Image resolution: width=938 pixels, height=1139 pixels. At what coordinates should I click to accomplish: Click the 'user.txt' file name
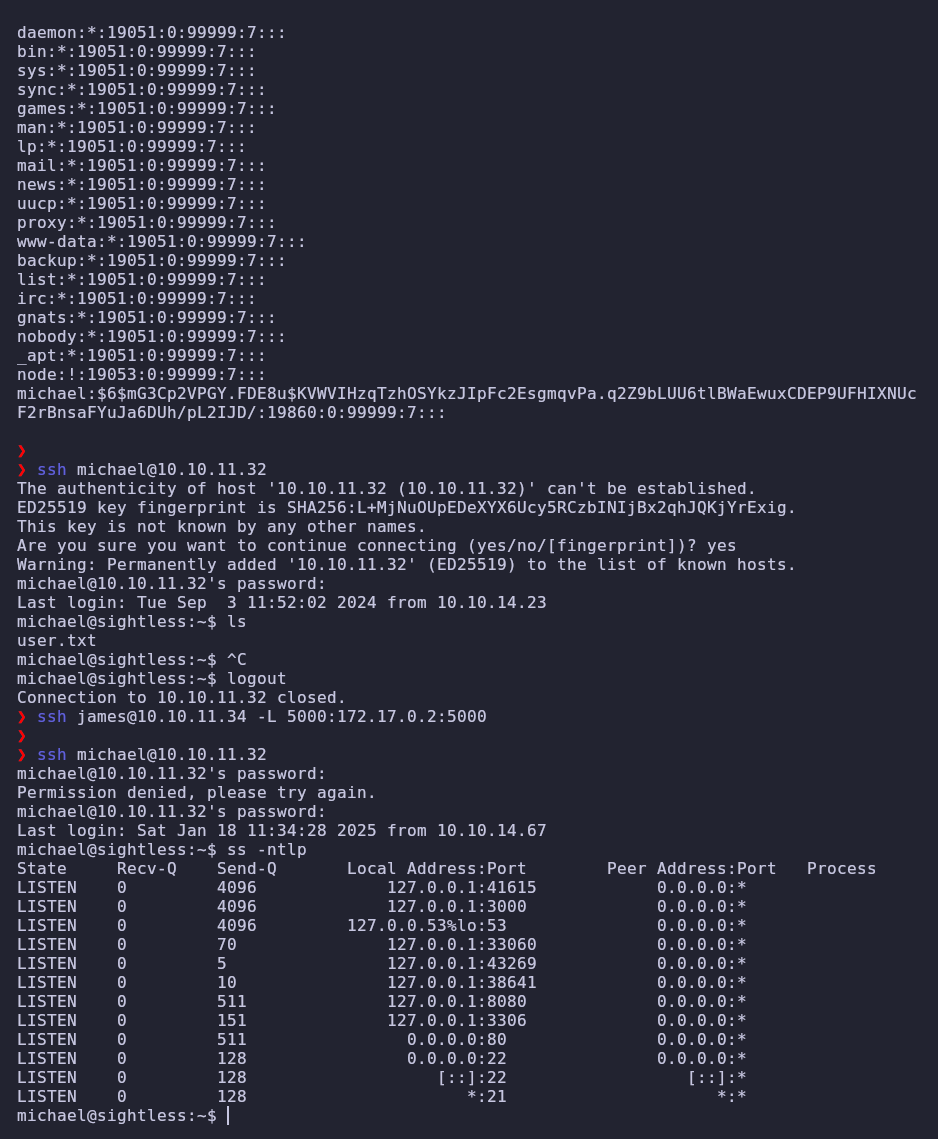57,641
